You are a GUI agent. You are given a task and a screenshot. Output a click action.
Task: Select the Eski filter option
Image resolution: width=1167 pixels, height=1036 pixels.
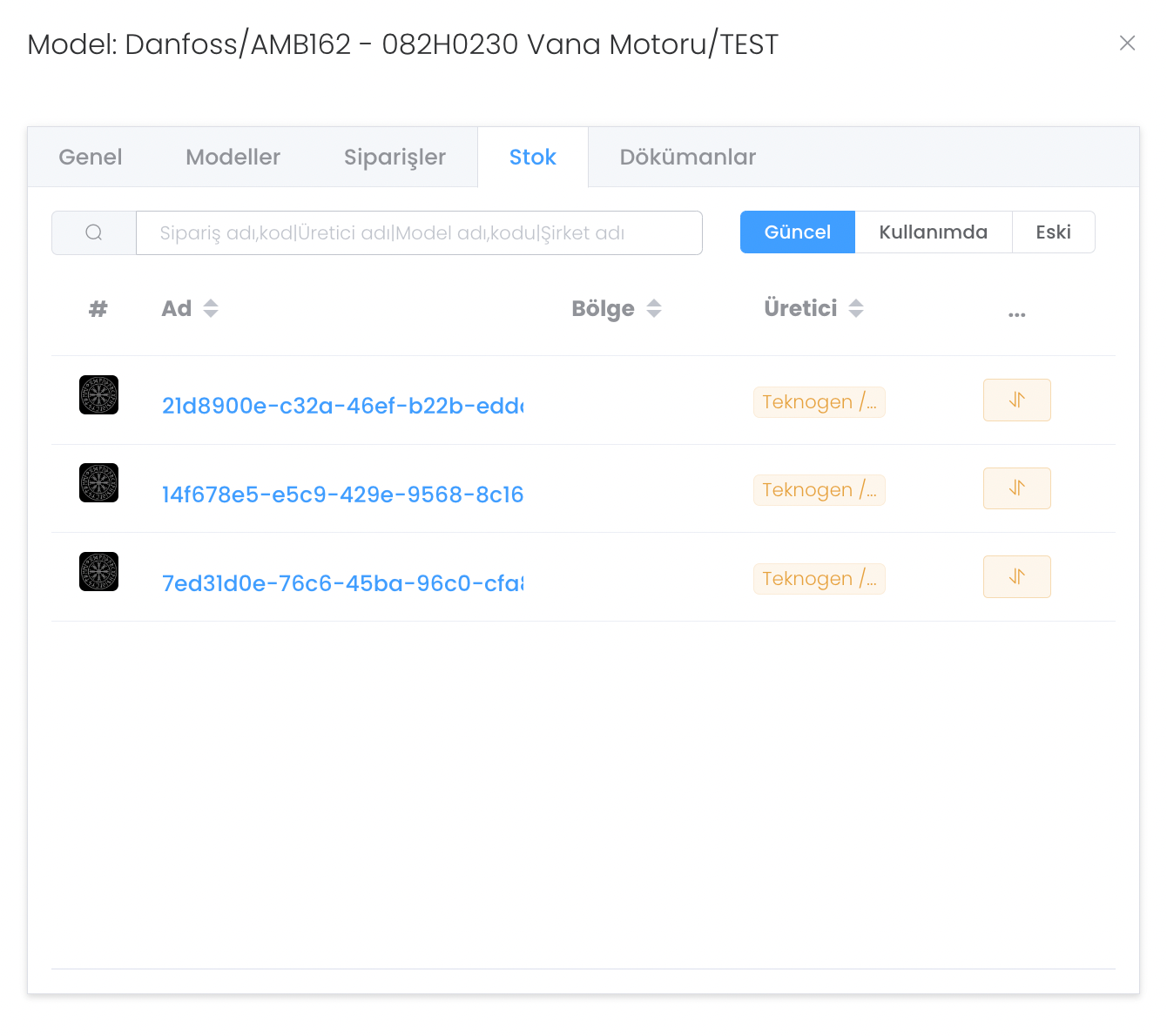1053,232
